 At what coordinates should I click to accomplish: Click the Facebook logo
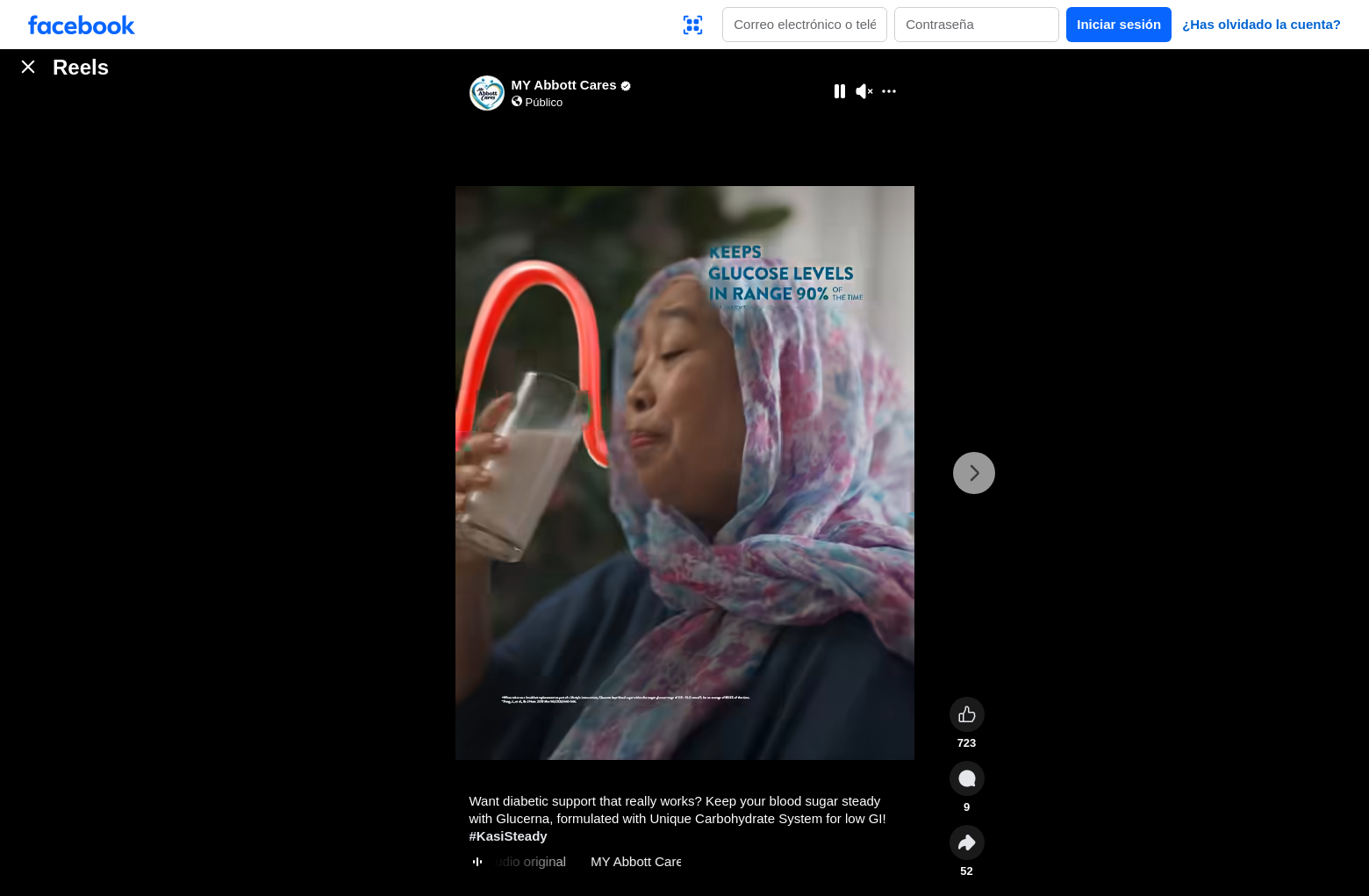coord(82,25)
